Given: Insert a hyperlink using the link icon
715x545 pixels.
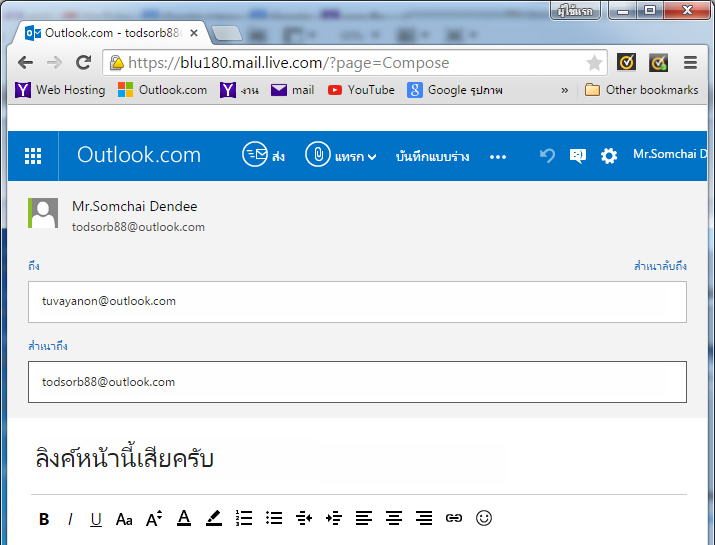Looking at the screenshot, I should [454, 518].
